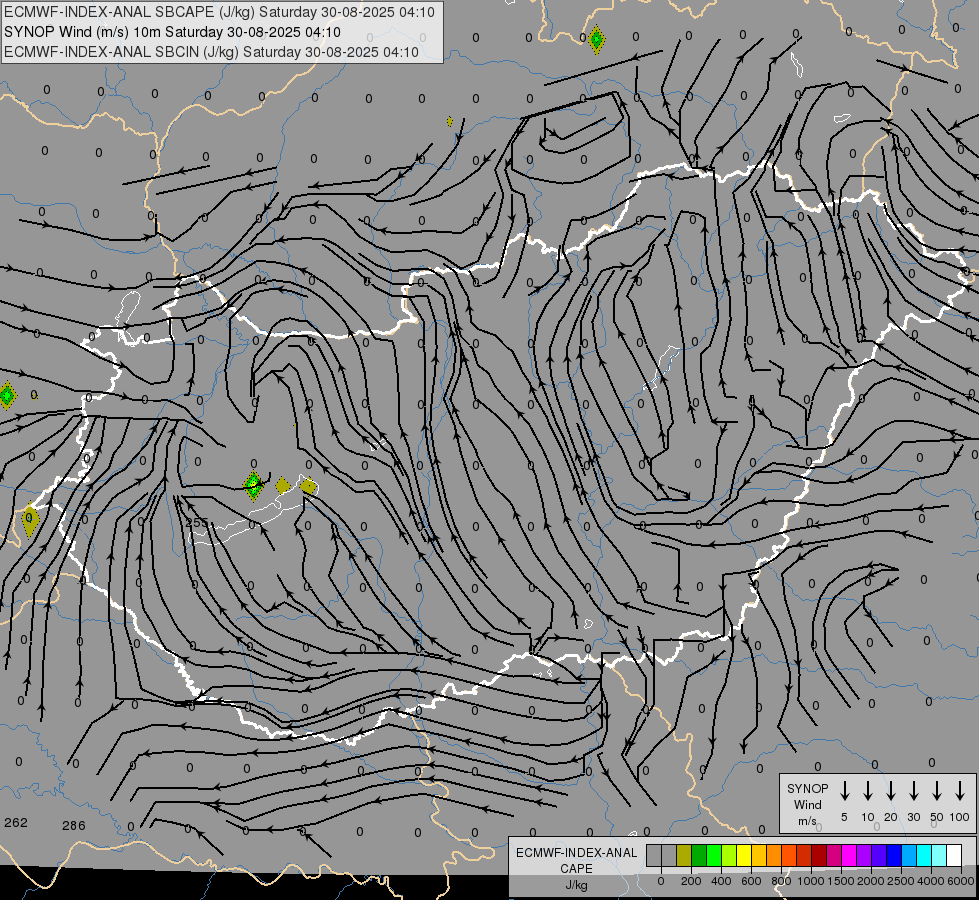Click the 4000 legend scale label
This screenshot has width=979, height=900.
tap(931, 881)
